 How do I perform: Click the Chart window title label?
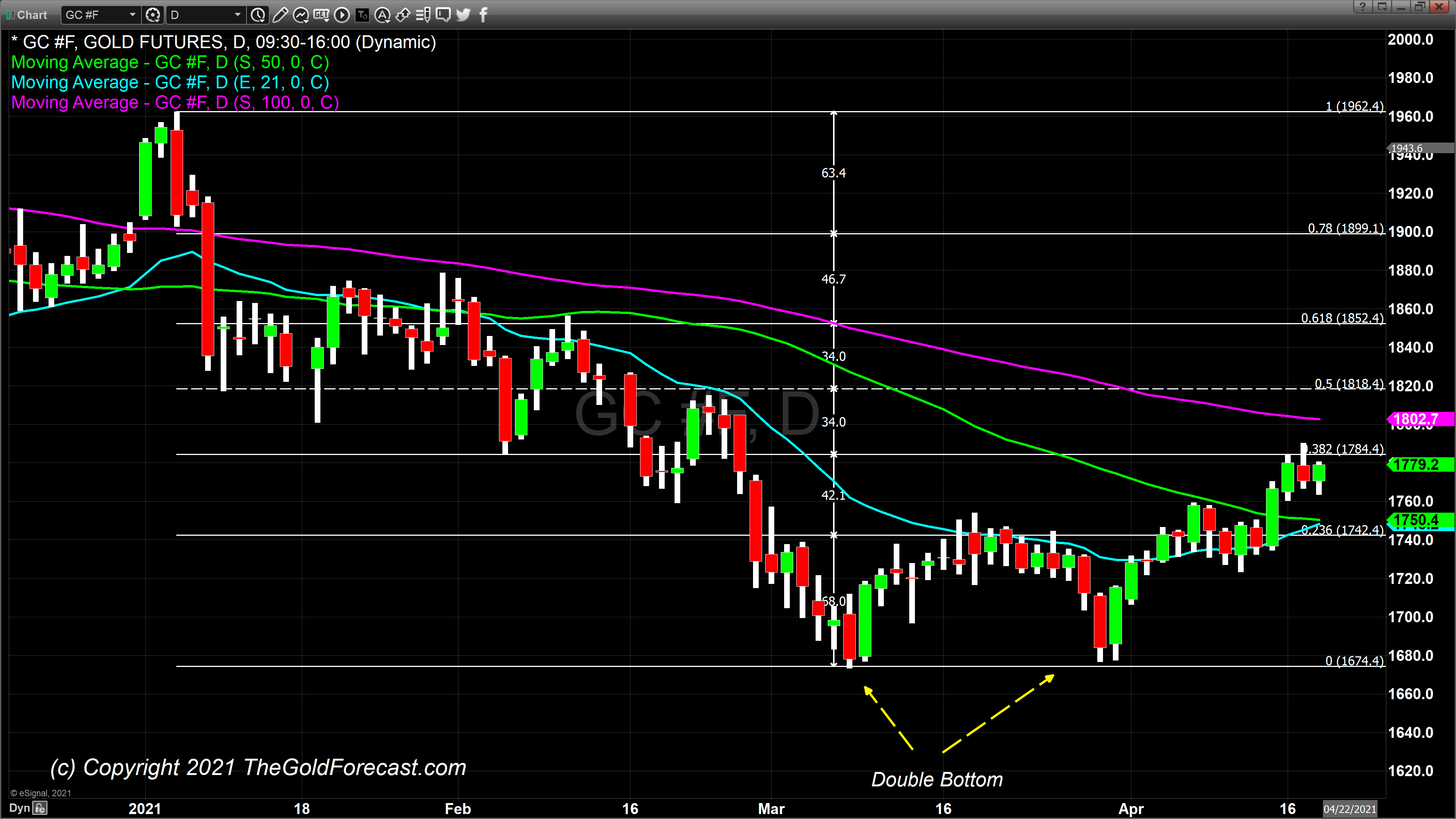point(31,15)
